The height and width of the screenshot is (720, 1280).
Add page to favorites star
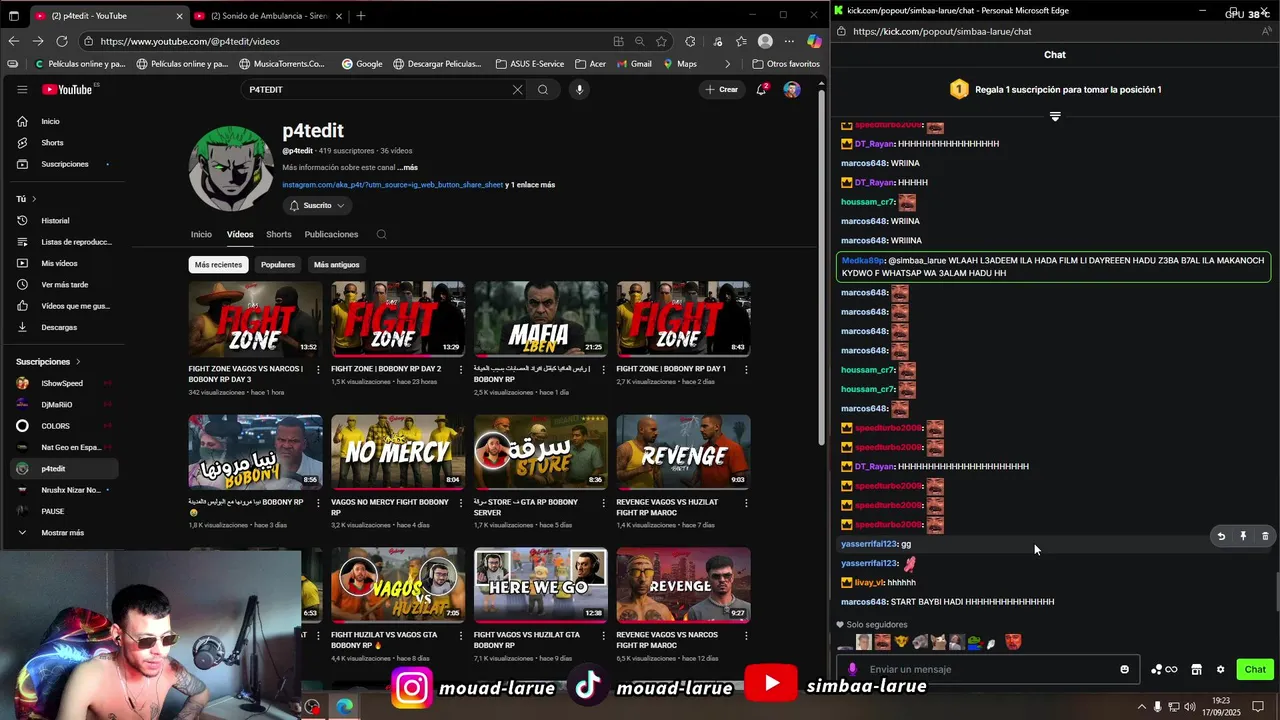tap(661, 41)
